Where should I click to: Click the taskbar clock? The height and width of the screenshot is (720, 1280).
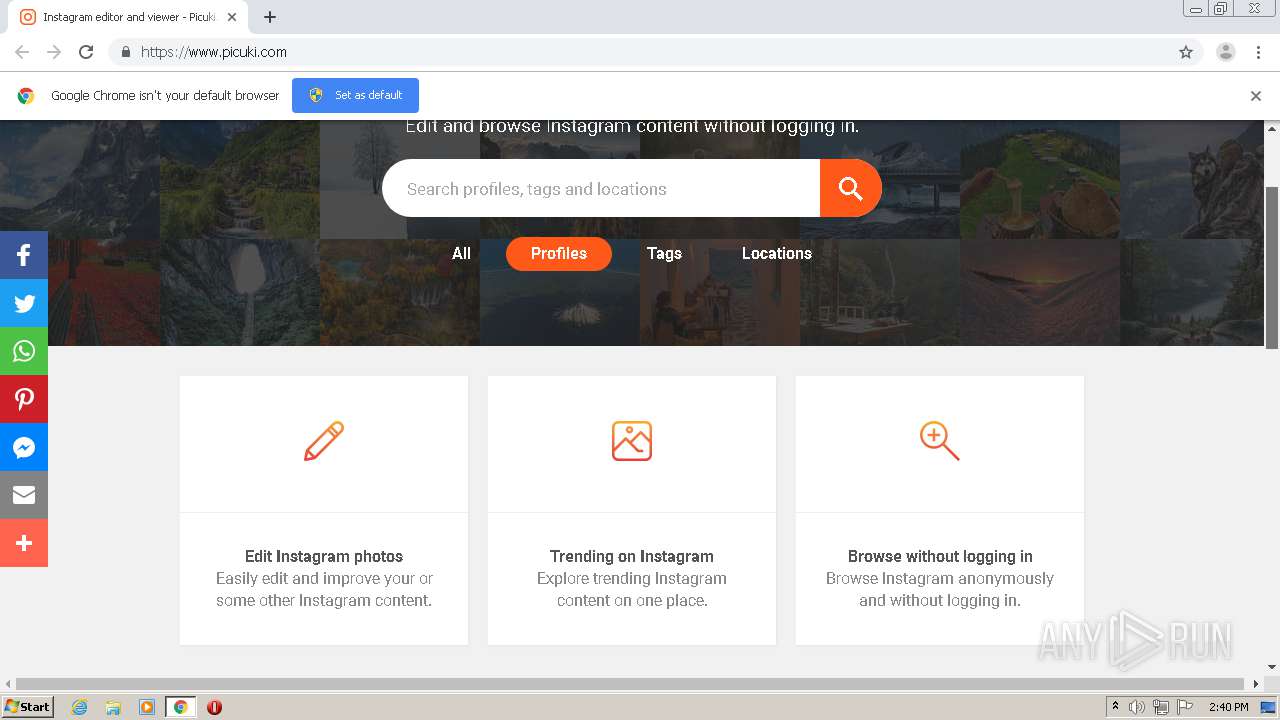pos(1228,707)
